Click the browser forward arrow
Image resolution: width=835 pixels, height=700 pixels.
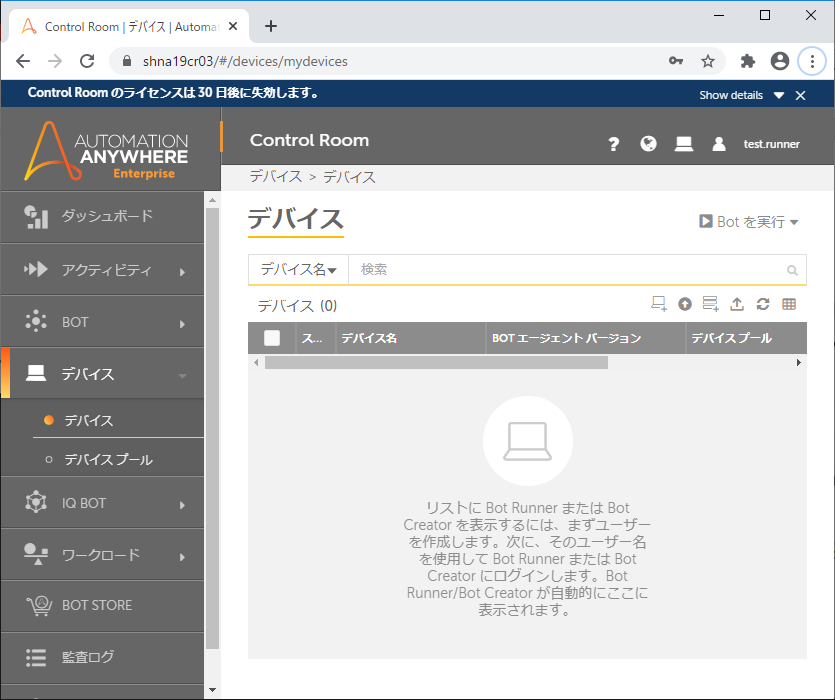[x=55, y=61]
